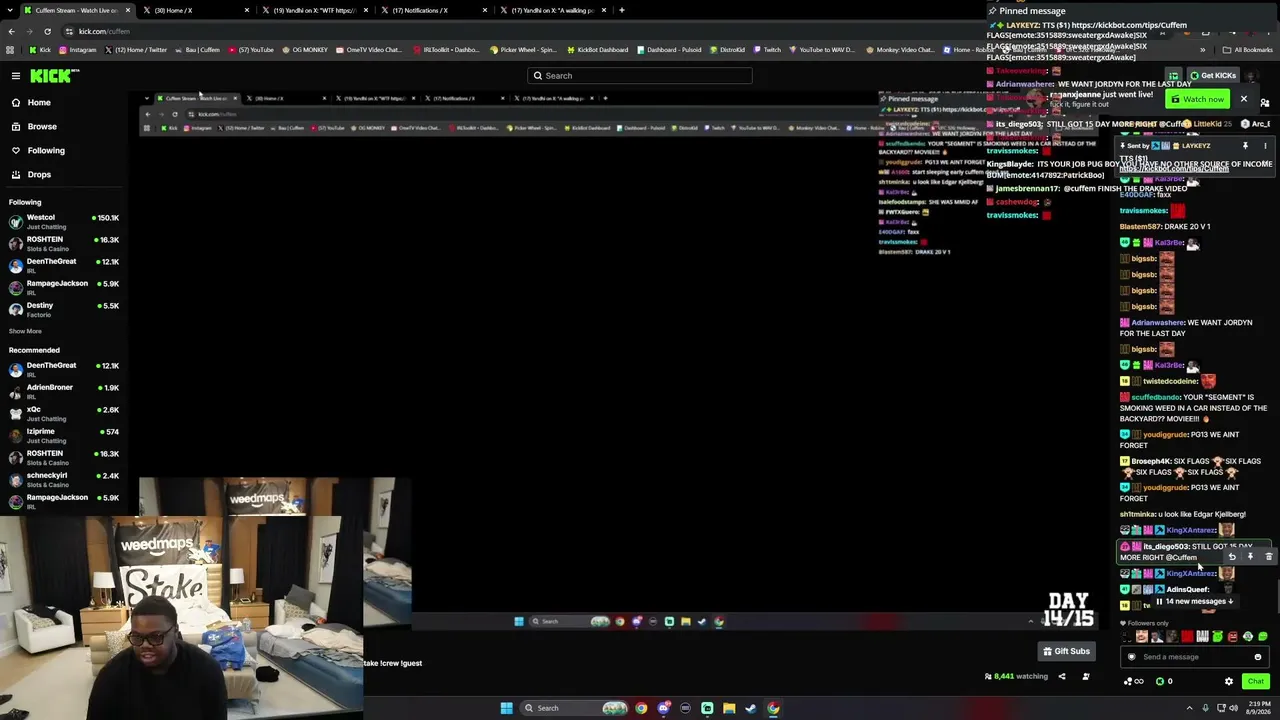The width and height of the screenshot is (1280, 720).
Task: Open chat settings gear
Action: pos(1229,682)
